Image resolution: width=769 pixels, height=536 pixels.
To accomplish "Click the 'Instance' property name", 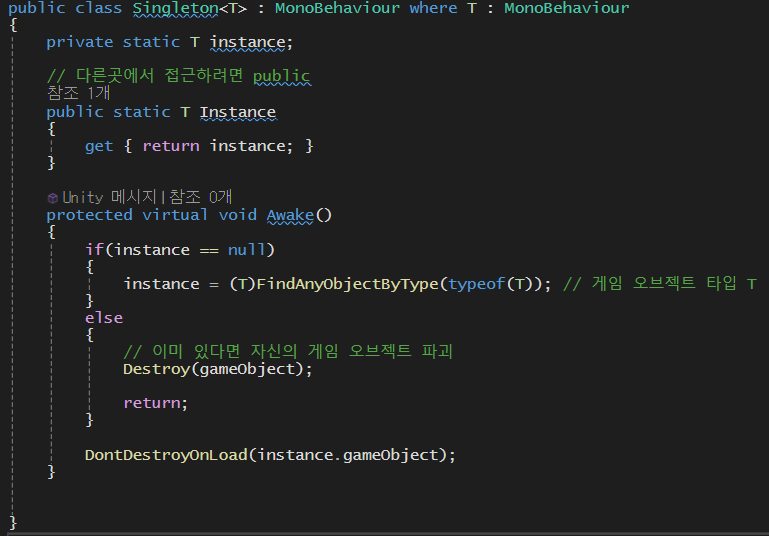I will (238, 112).
